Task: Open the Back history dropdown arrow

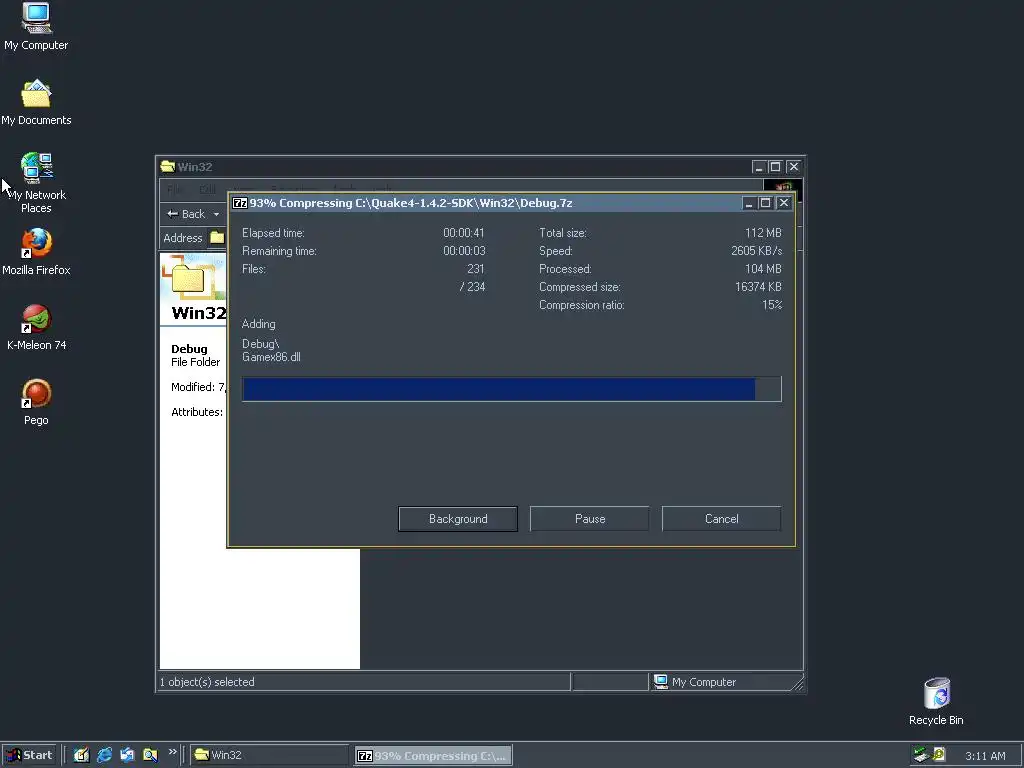Action: 216,214
